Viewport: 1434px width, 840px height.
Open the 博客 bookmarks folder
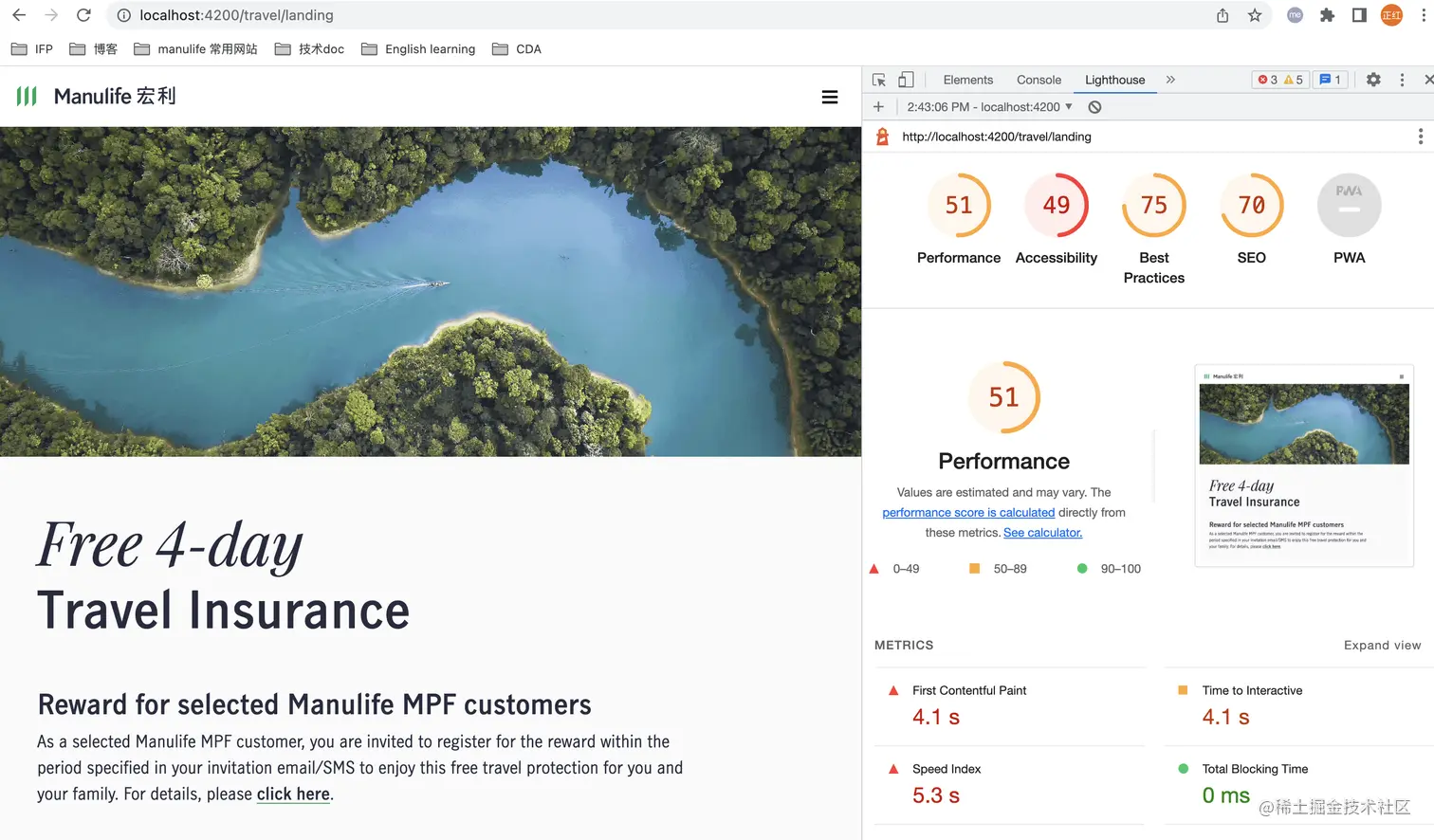click(x=94, y=49)
